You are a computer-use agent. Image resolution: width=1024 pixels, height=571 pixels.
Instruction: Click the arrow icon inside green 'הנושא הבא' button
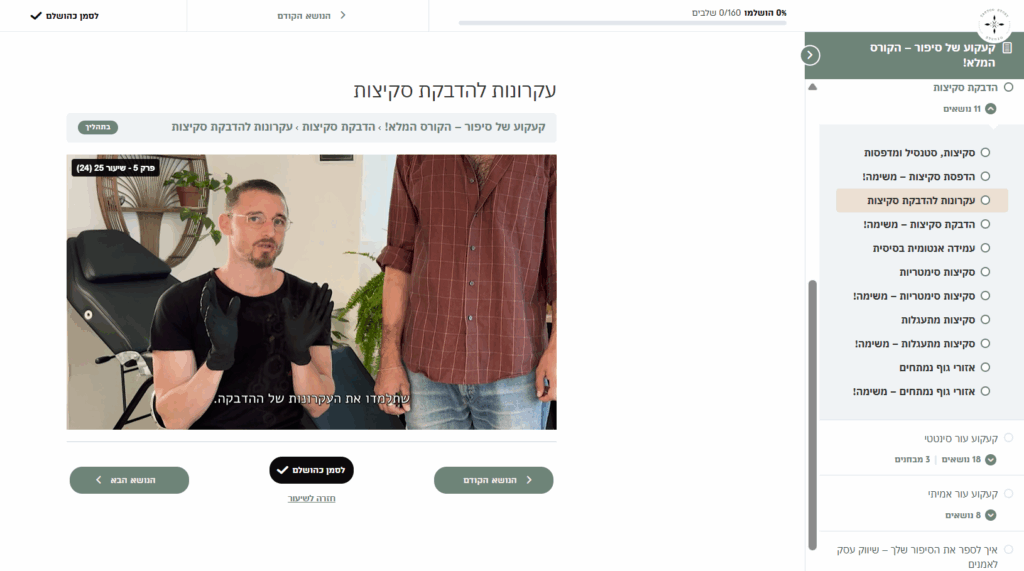click(x=99, y=480)
